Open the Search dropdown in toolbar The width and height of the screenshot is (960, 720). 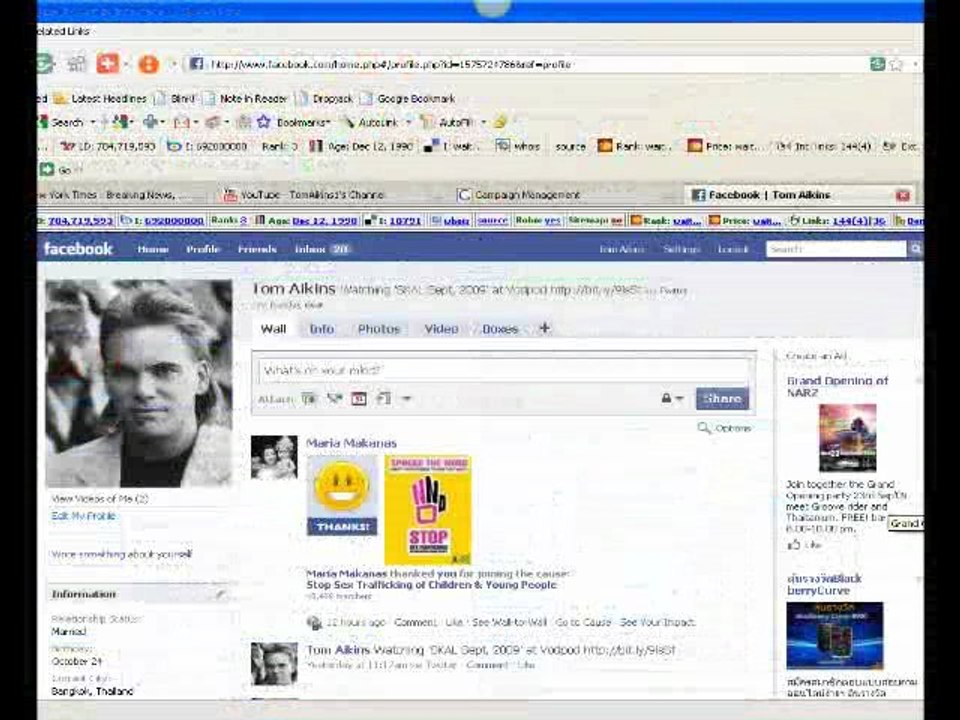tap(92, 122)
